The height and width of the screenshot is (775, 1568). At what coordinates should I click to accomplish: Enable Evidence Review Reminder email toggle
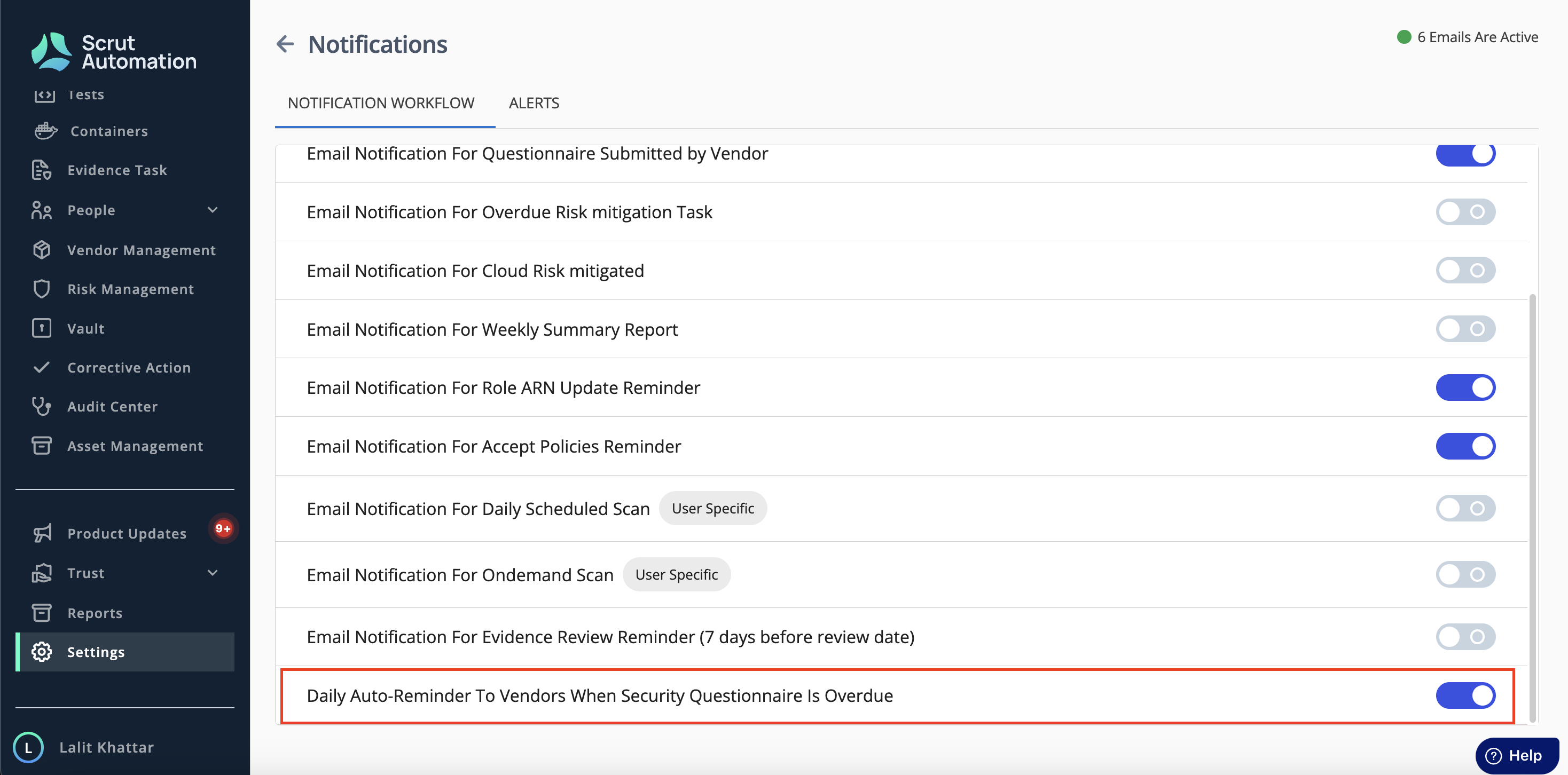pyautogui.click(x=1465, y=636)
